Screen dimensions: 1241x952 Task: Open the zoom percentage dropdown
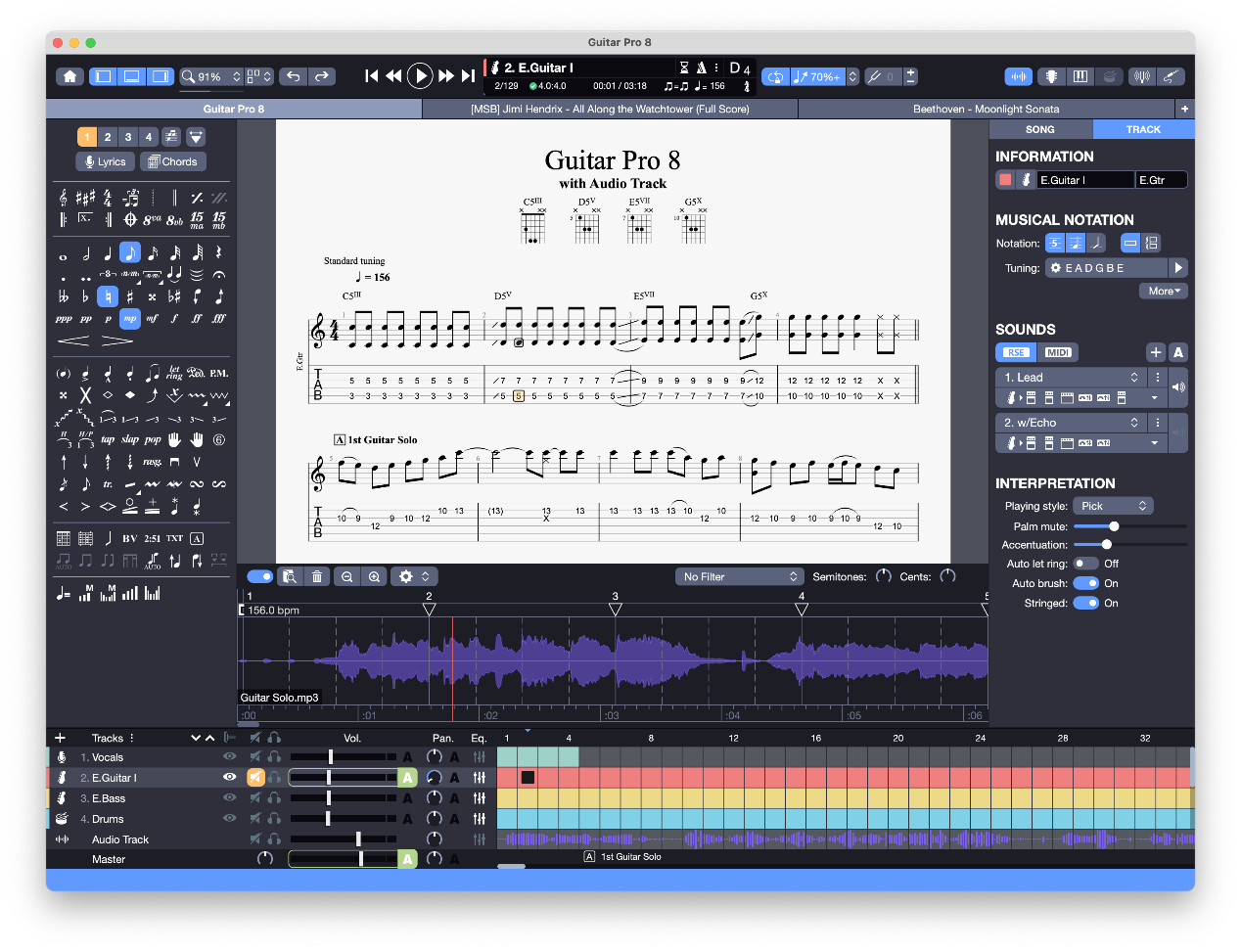[x=208, y=76]
